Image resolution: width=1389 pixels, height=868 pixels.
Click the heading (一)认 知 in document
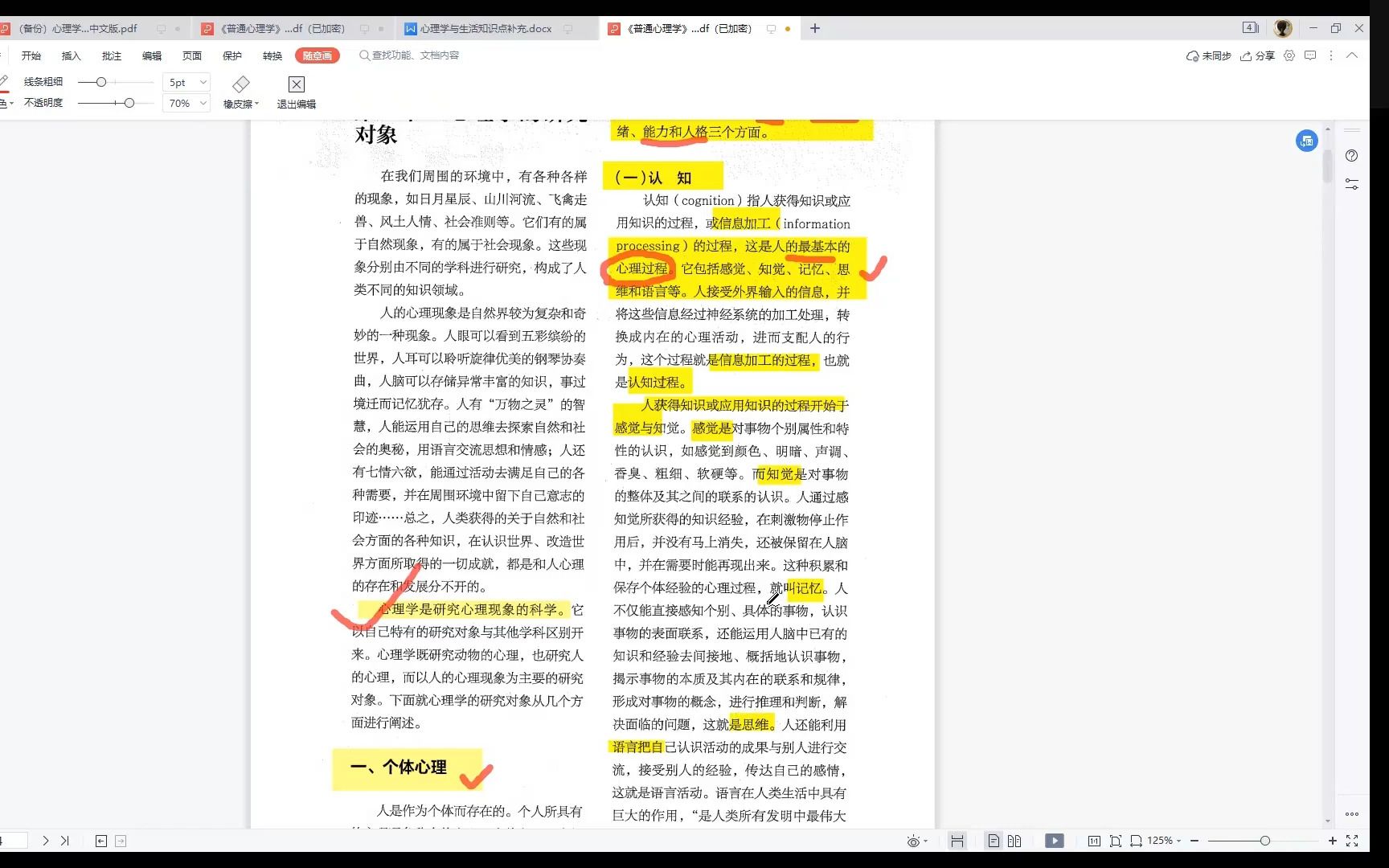click(x=653, y=178)
